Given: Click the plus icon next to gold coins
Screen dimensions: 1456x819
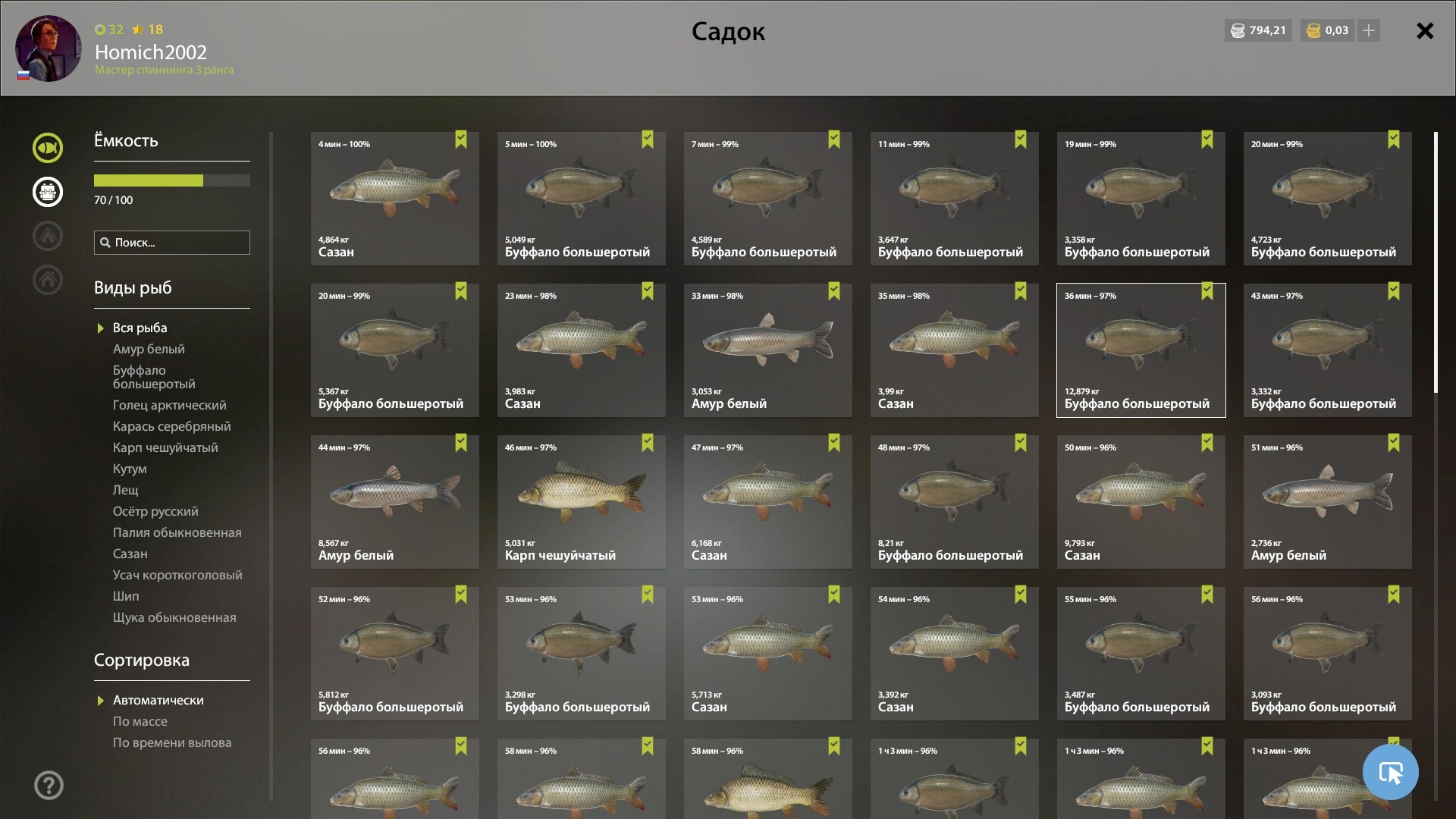Looking at the screenshot, I should pyautogui.click(x=1369, y=30).
